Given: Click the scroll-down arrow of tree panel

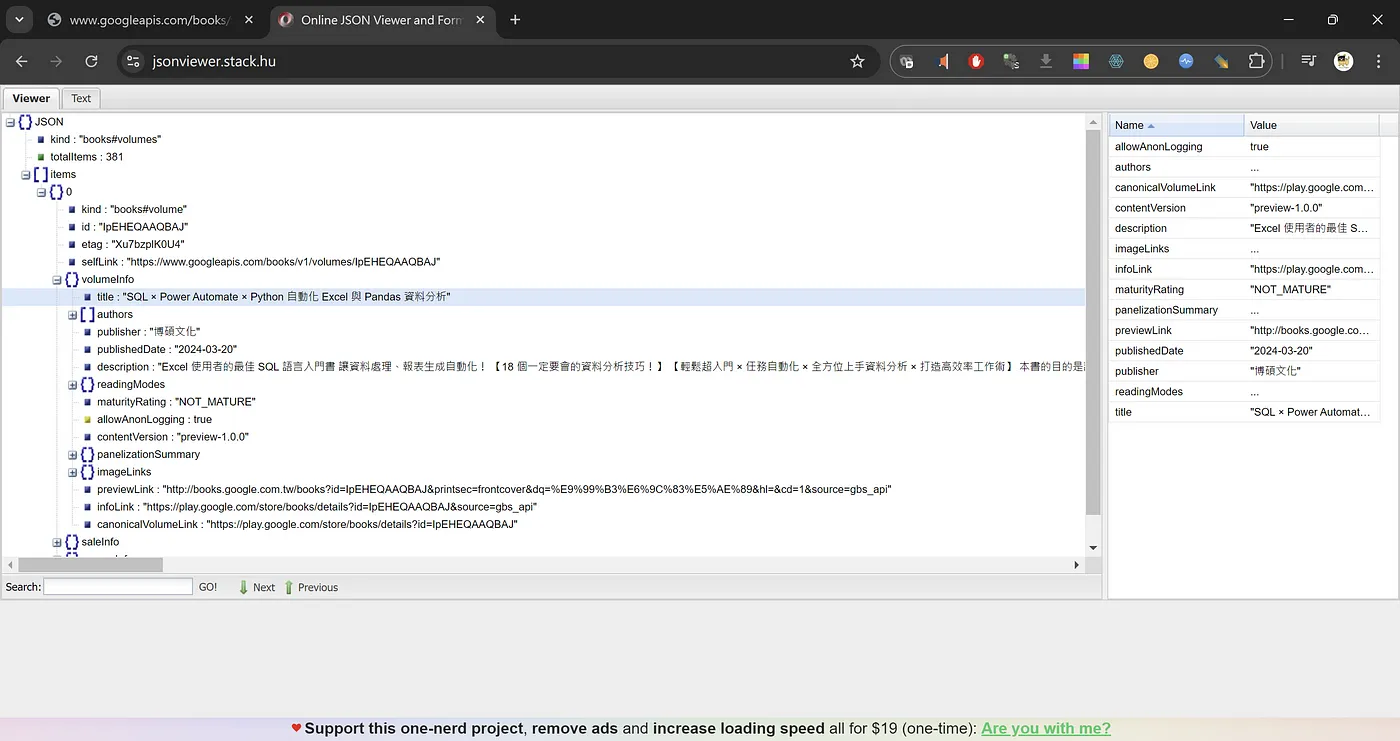Looking at the screenshot, I should pyautogui.click(x=1093, y=548).
